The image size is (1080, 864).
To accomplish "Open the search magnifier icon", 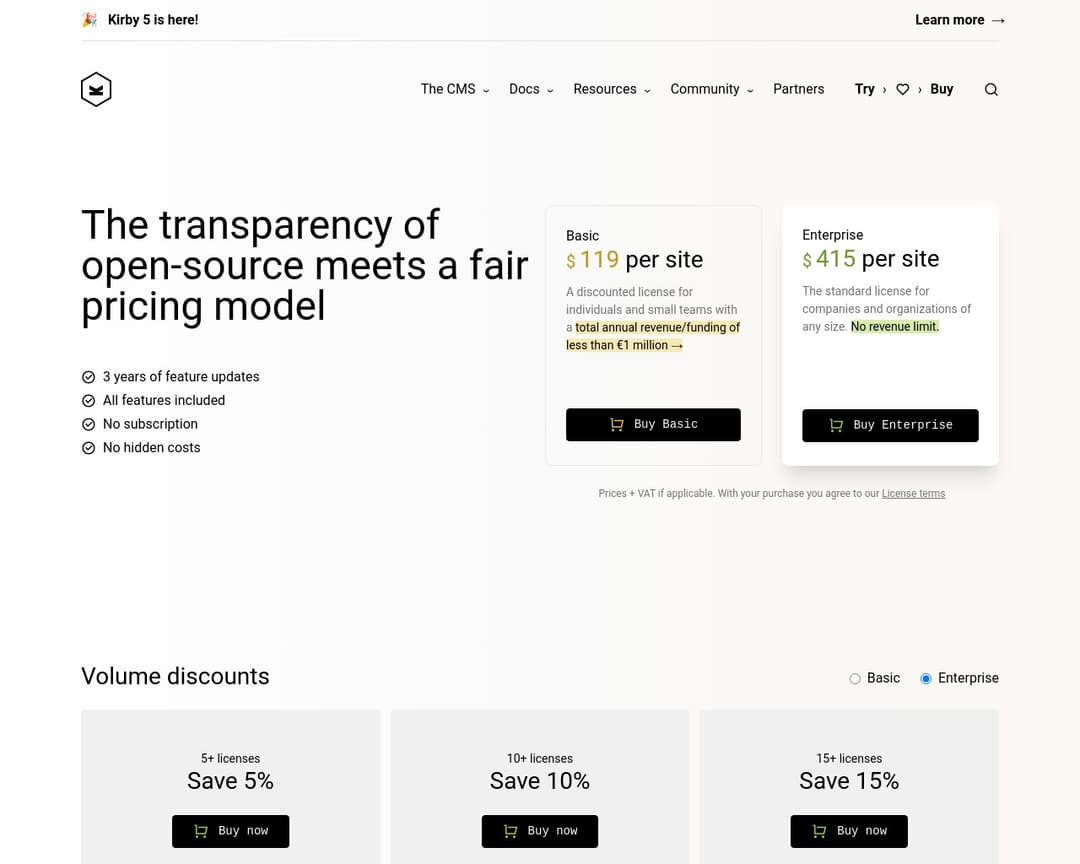I will (991, 90).
